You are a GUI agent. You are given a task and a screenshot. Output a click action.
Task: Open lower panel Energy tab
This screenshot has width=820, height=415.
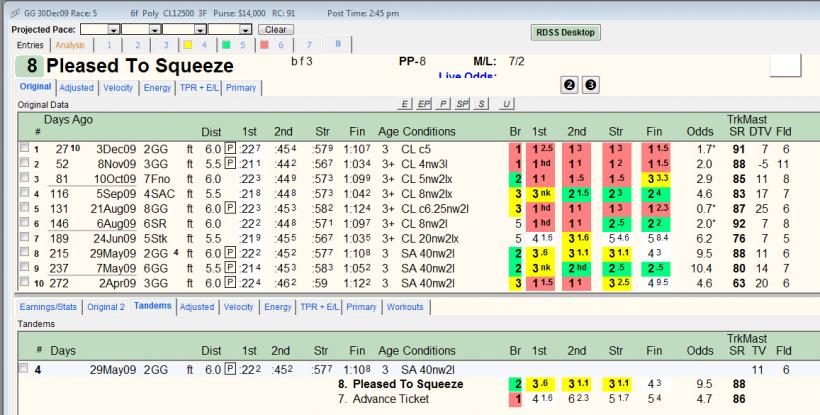point(278,307)
